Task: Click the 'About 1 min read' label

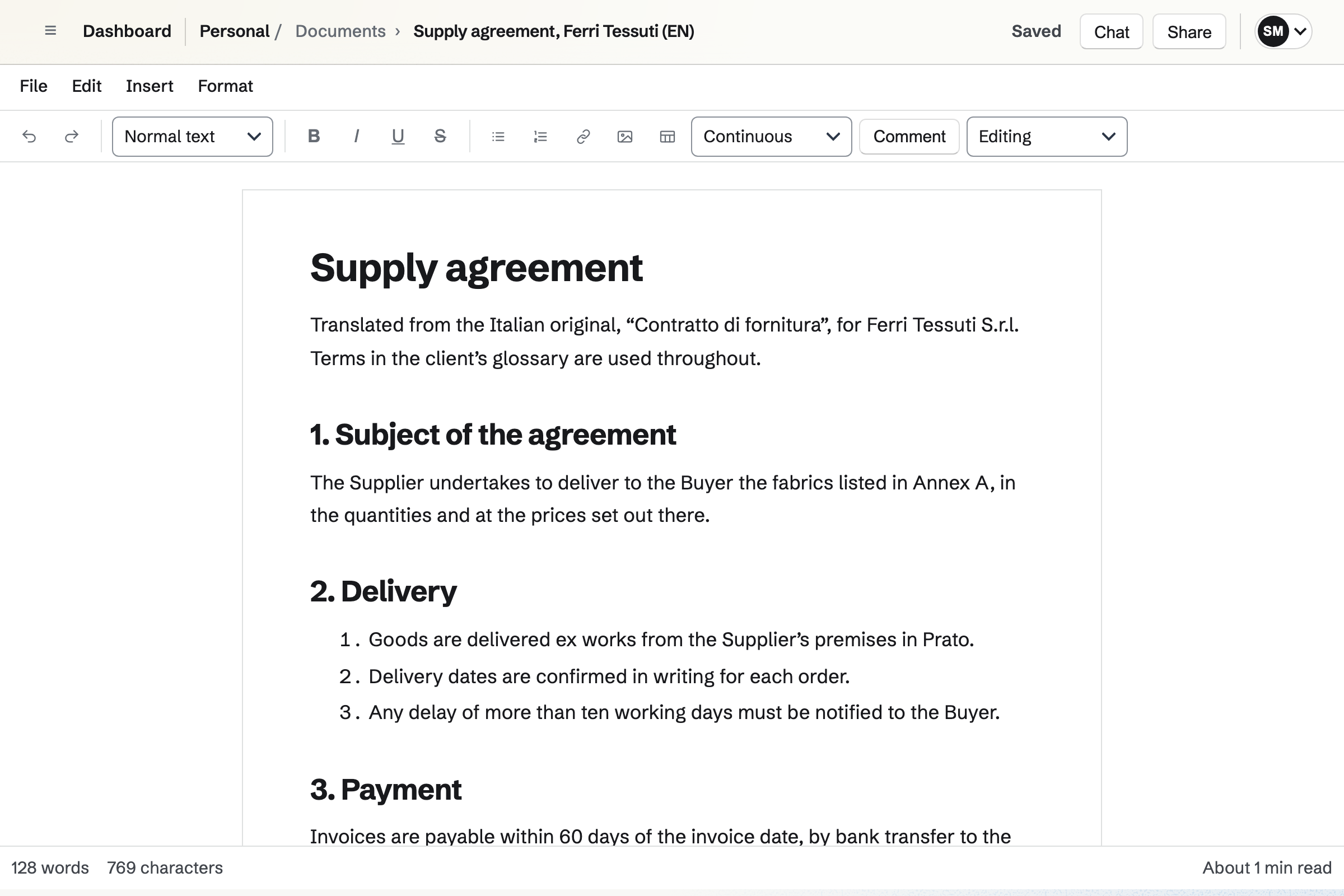Action: pyautogui.click(x=1267, y=868)
